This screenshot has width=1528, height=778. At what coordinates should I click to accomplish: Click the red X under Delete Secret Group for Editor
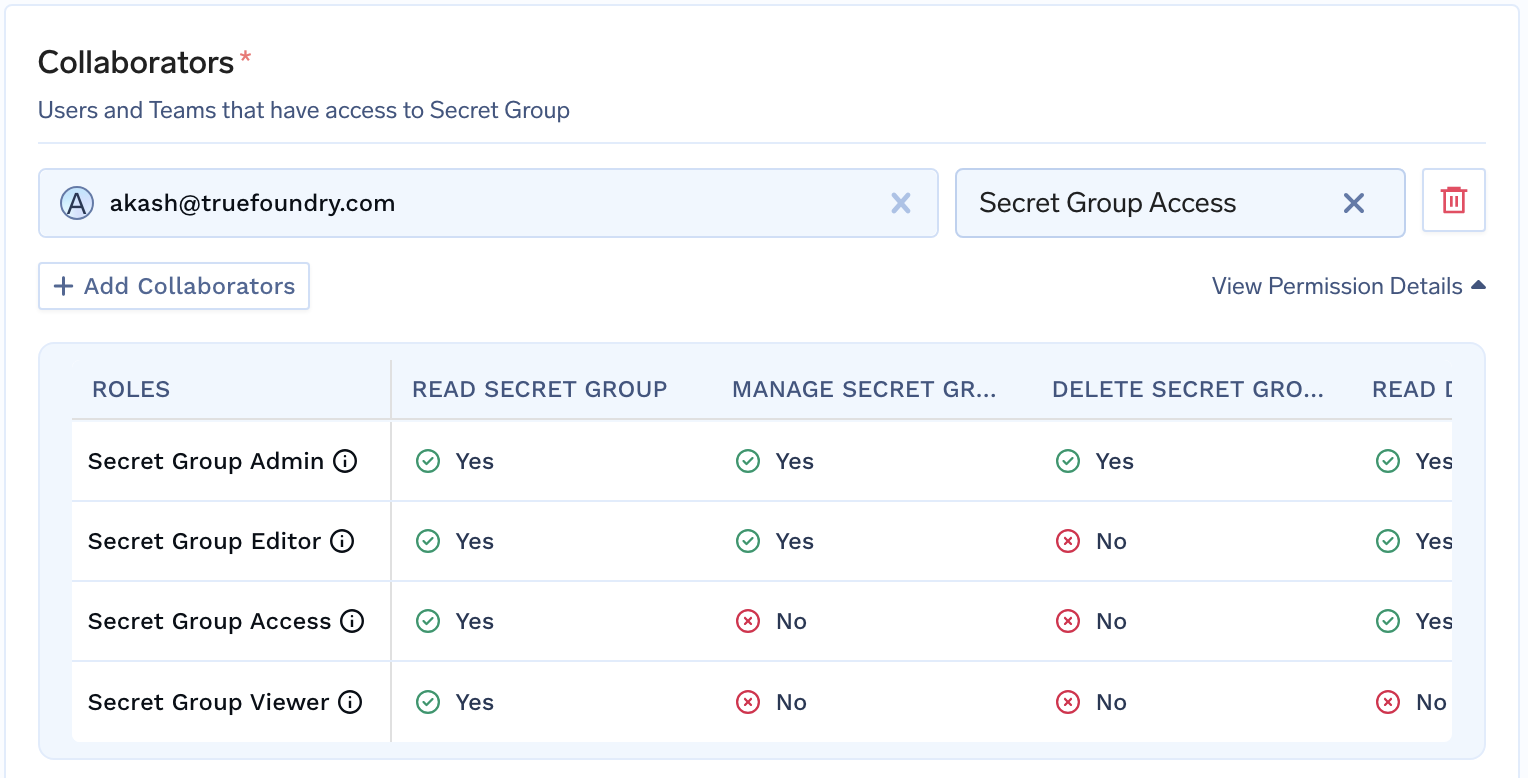coord(1068,541)
